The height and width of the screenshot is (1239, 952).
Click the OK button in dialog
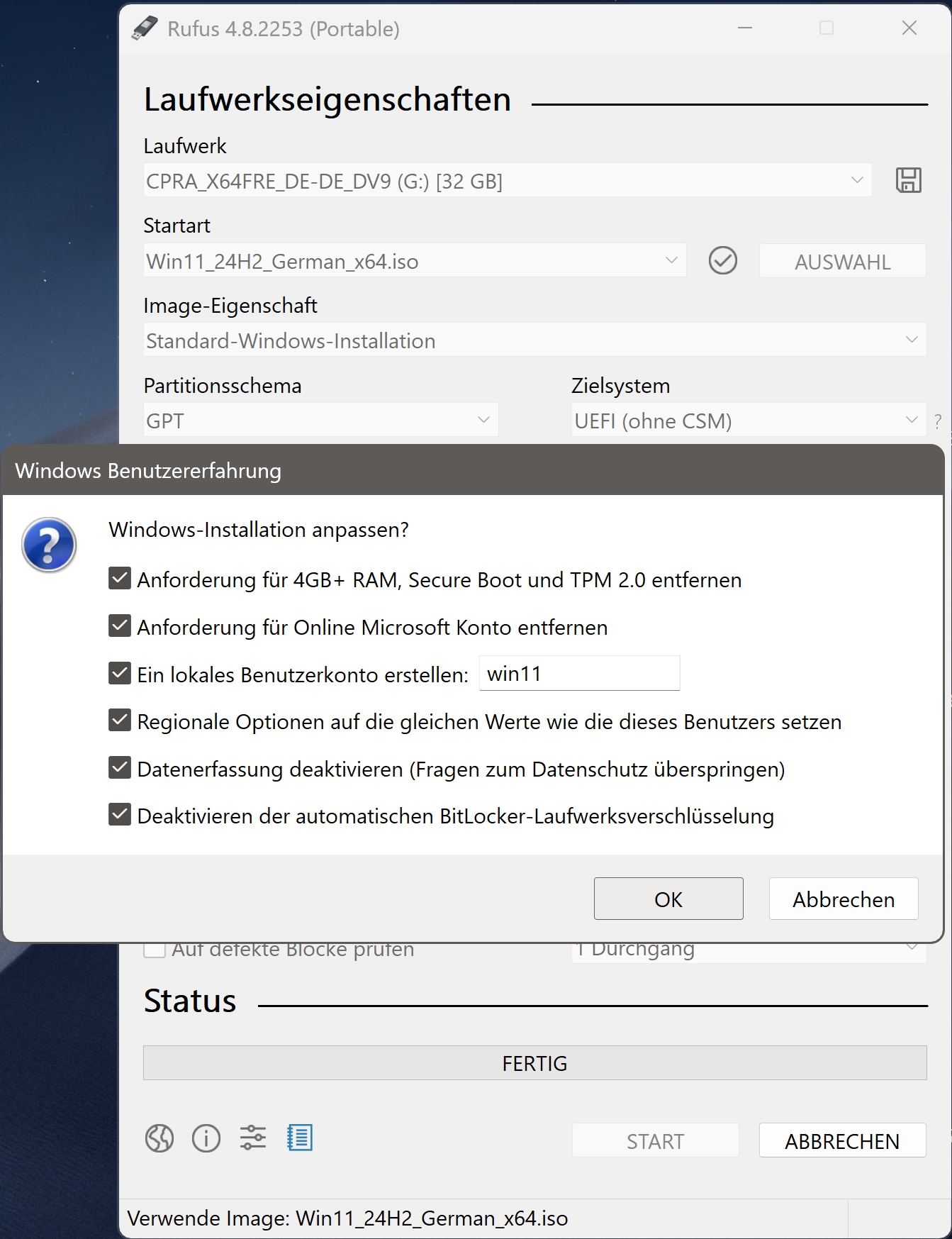tap(668, 899)
